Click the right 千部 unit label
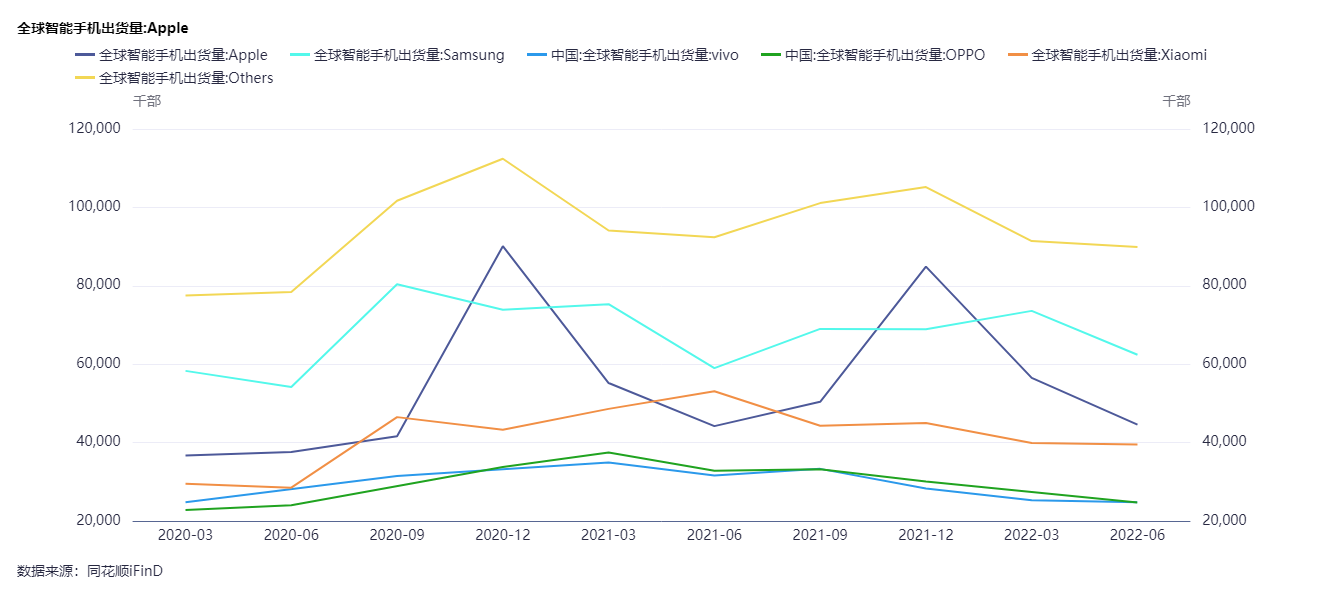Screen dimensions: 1323x598 [x=1177, y=101]
